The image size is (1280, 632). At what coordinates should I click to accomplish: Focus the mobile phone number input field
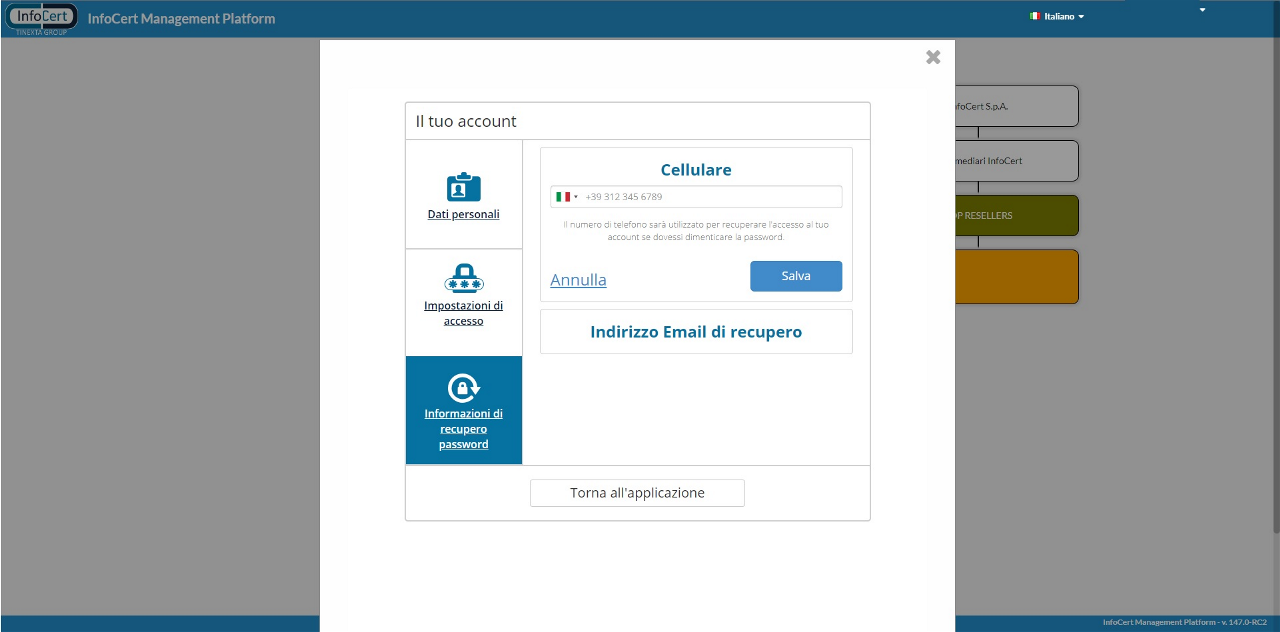coord(710,197)
